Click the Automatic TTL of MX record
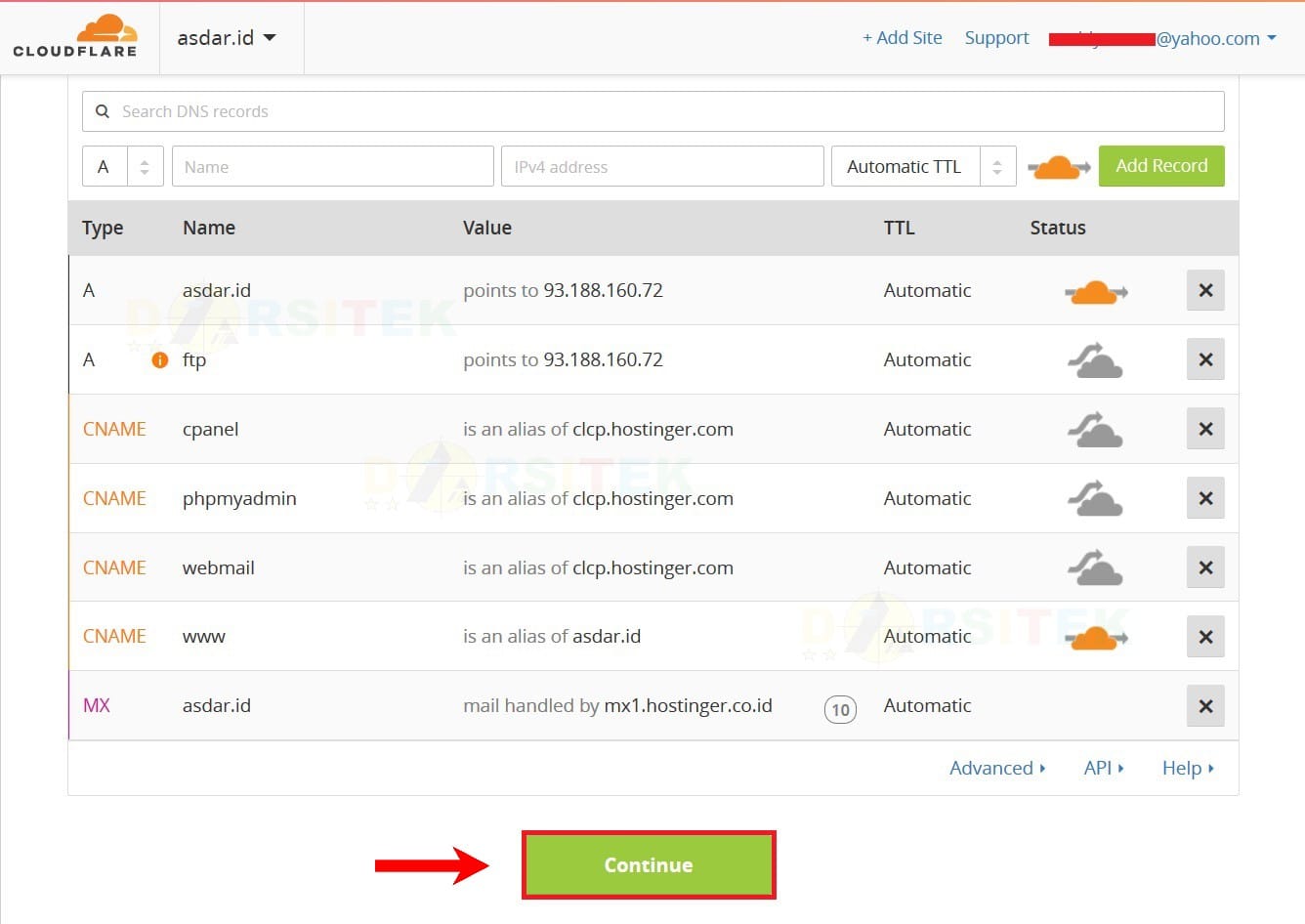This screenshot has height=924, width=1305. 927,705
